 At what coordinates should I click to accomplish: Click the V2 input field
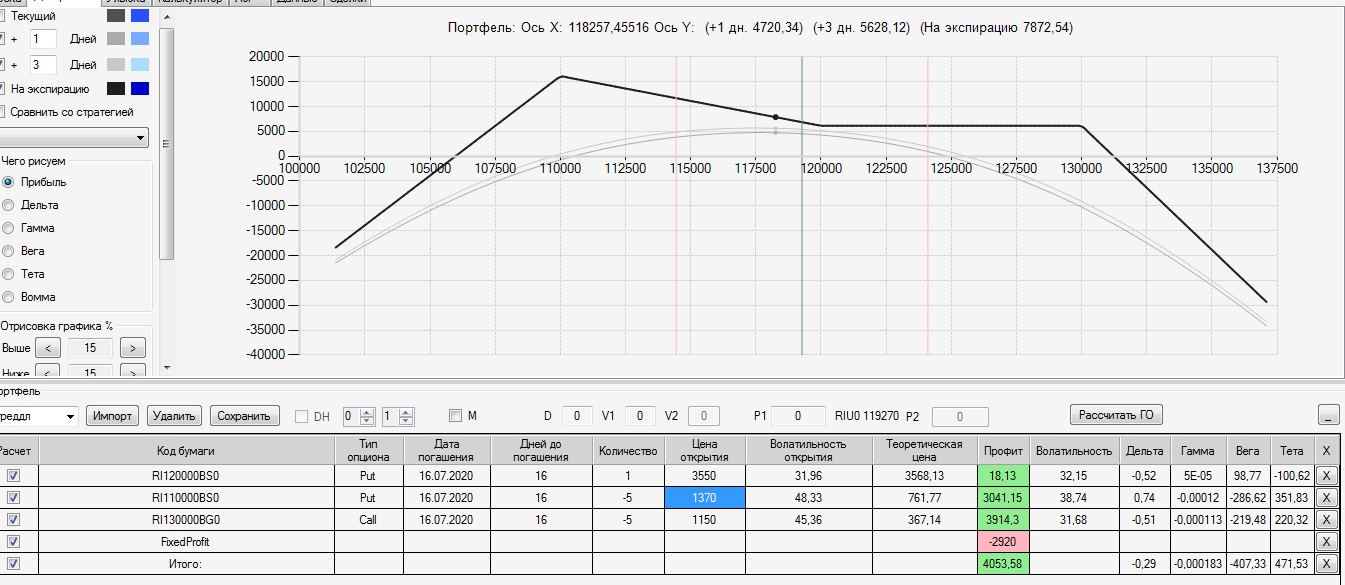[x=703, y=416]
